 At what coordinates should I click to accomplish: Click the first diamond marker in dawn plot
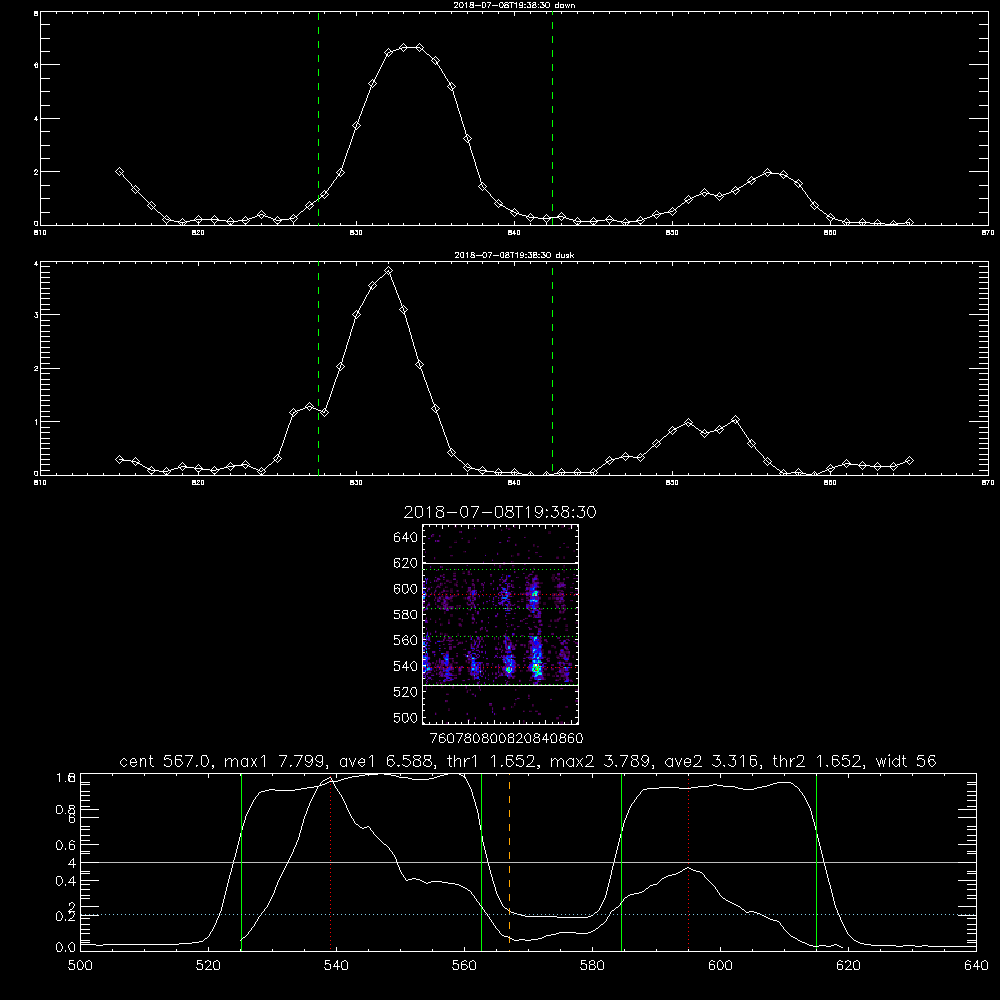(x=119, y=172)
